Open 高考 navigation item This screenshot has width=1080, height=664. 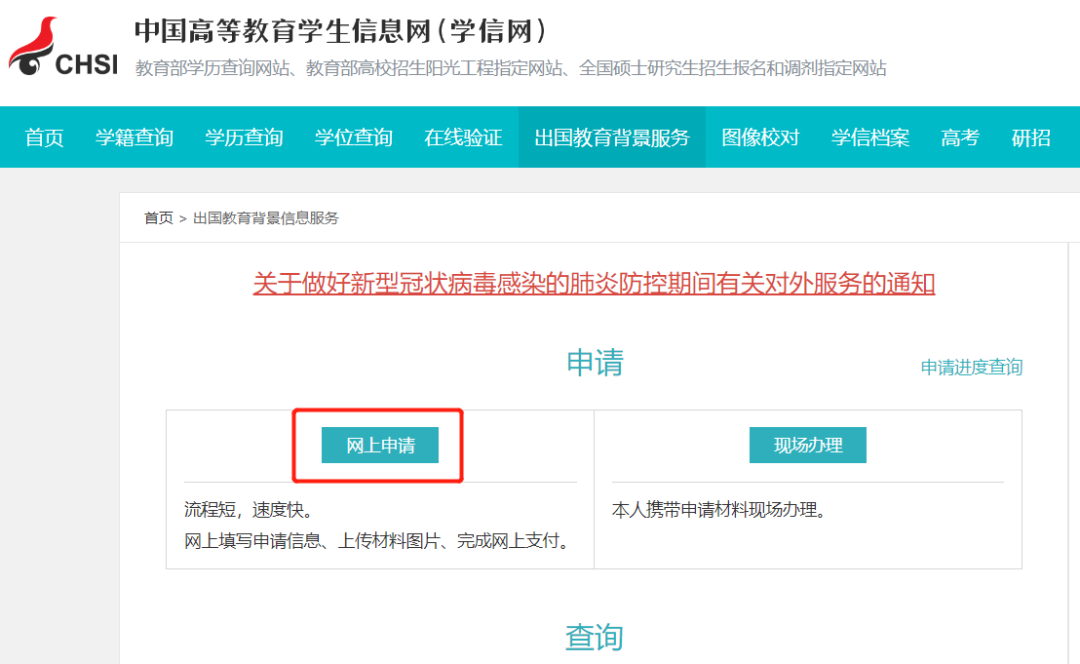pyautogui.click(x=959, y=138)
